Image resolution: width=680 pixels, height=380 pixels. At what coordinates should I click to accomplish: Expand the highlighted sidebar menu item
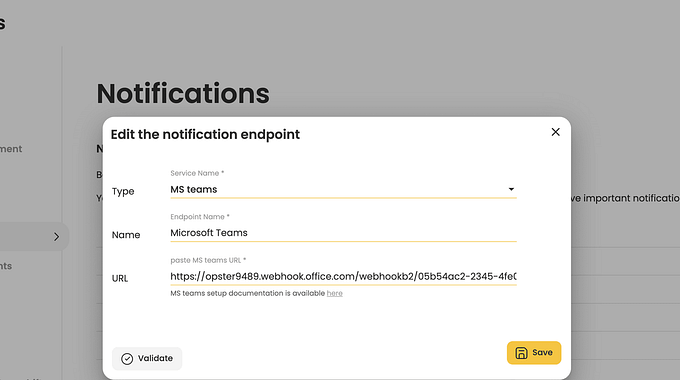tap(34, 237)
